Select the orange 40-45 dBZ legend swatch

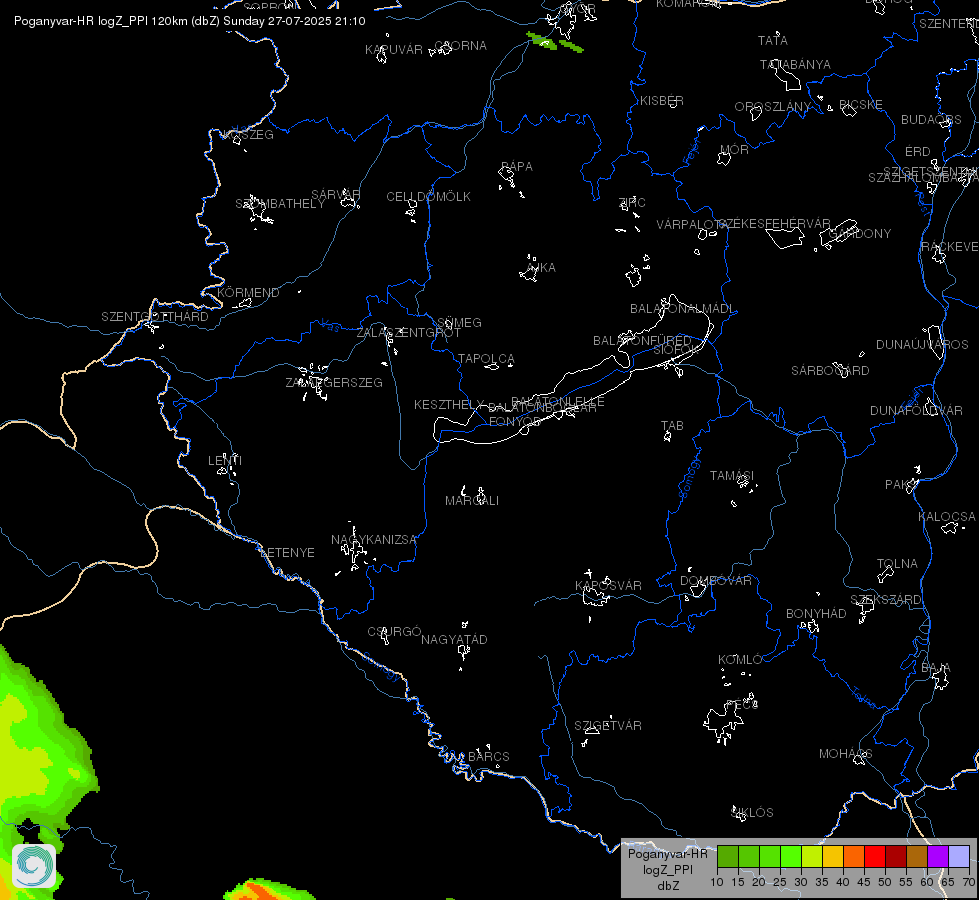(x=854, y=856)
